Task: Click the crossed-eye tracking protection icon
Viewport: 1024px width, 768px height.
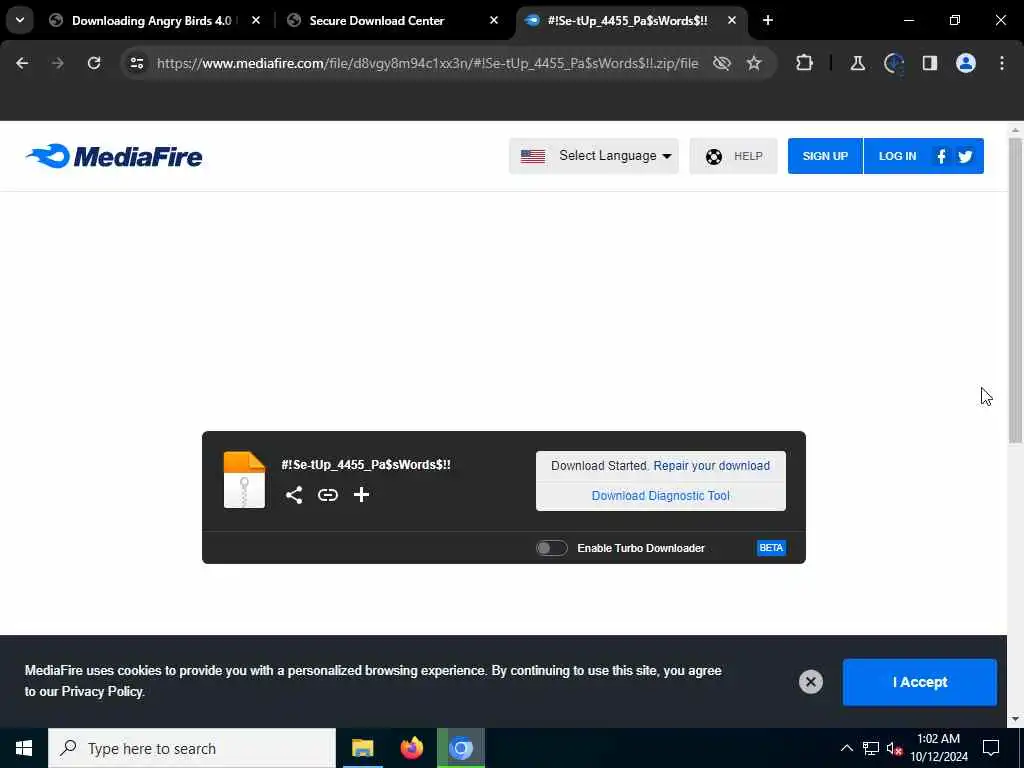Action: pyautogui.click(x=722, y=63)
